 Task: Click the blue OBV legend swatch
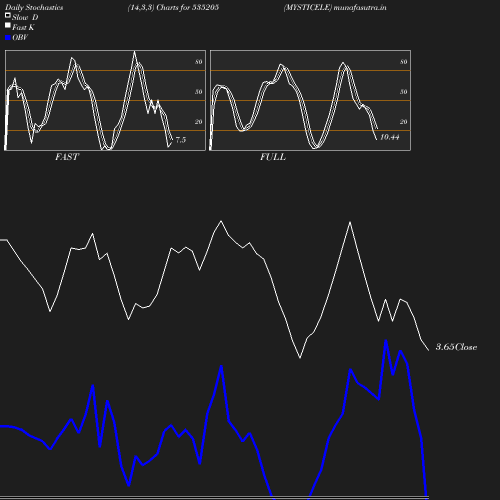[8, 38]
